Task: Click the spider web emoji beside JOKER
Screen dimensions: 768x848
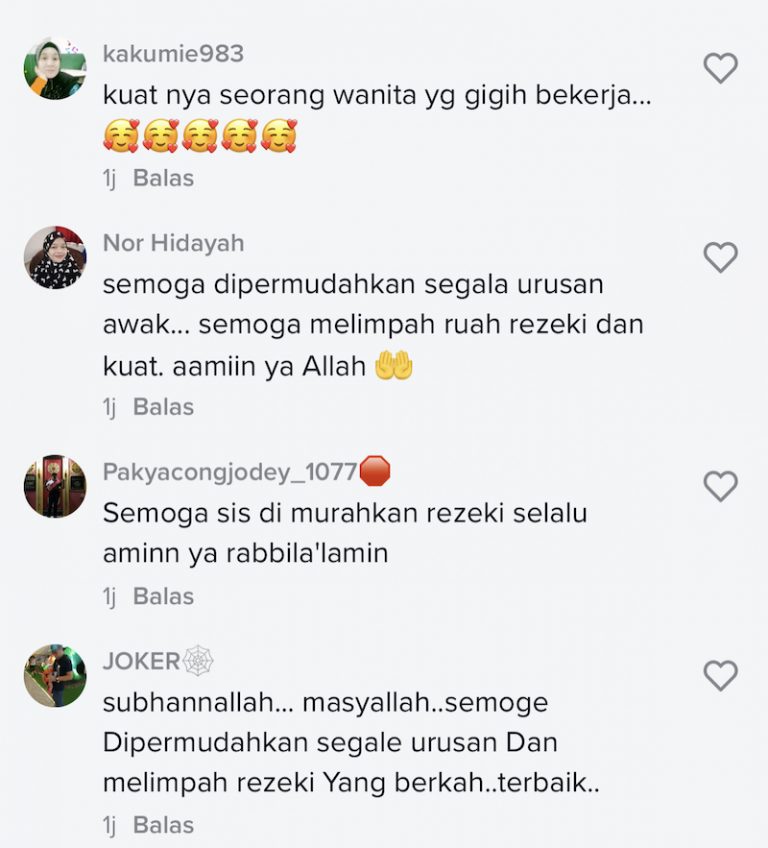Action: (x=198, y=660)
